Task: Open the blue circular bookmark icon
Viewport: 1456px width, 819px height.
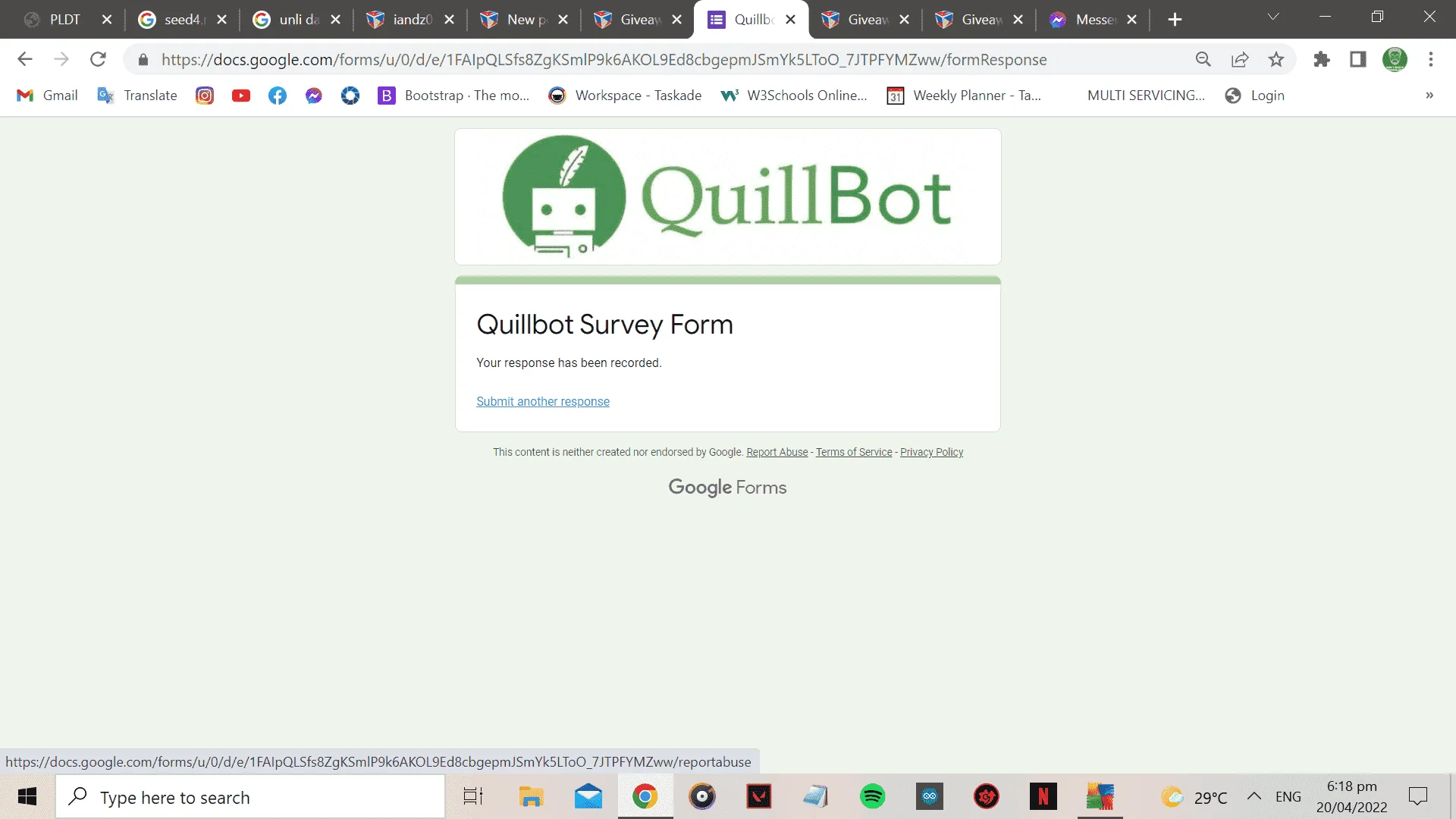Action: pyautogui.click(x=350, y=96)
